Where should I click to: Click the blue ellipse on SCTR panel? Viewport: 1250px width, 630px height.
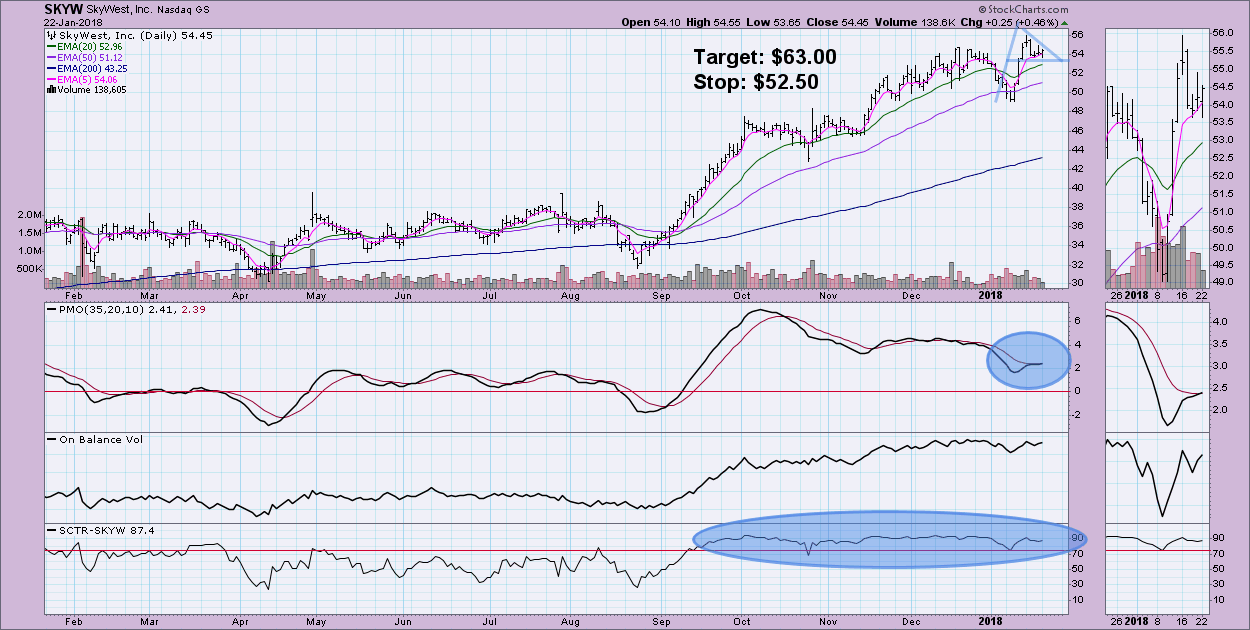point(887,542)
